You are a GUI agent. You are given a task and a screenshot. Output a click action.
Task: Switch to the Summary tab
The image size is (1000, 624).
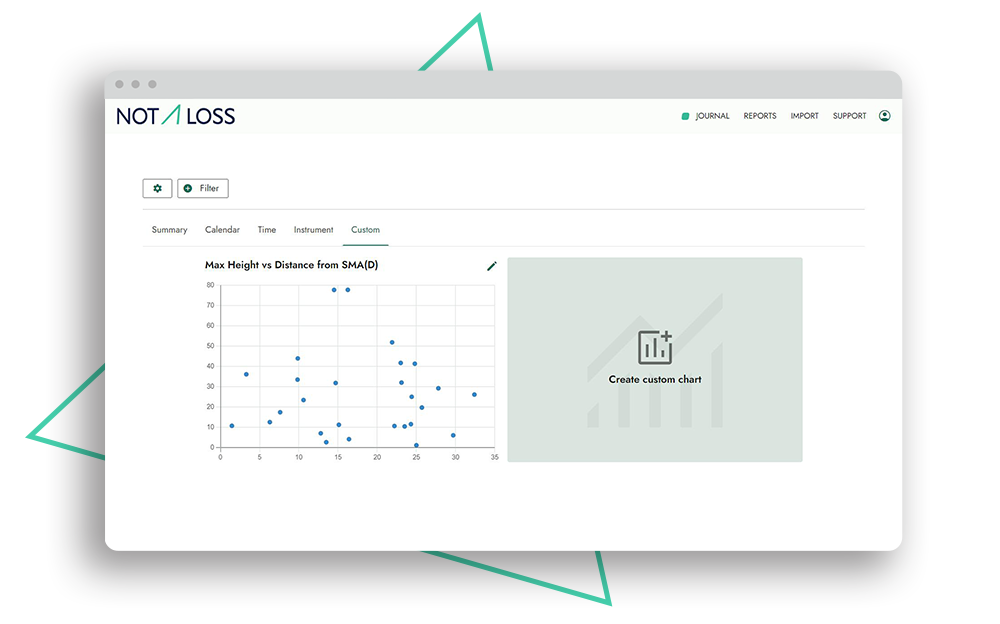pyautogui.click(x=168, y=229)
